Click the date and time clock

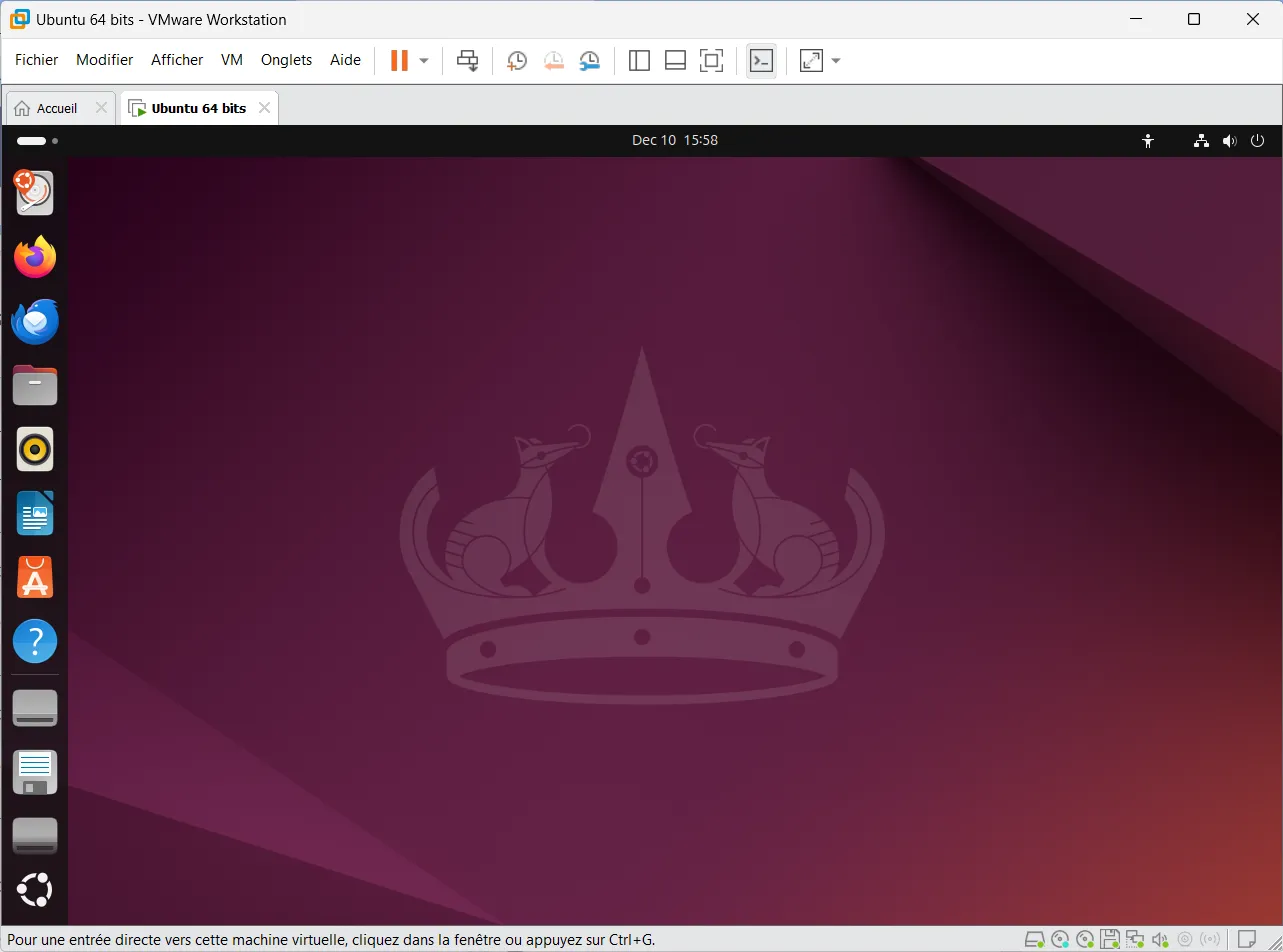[675, 140]
